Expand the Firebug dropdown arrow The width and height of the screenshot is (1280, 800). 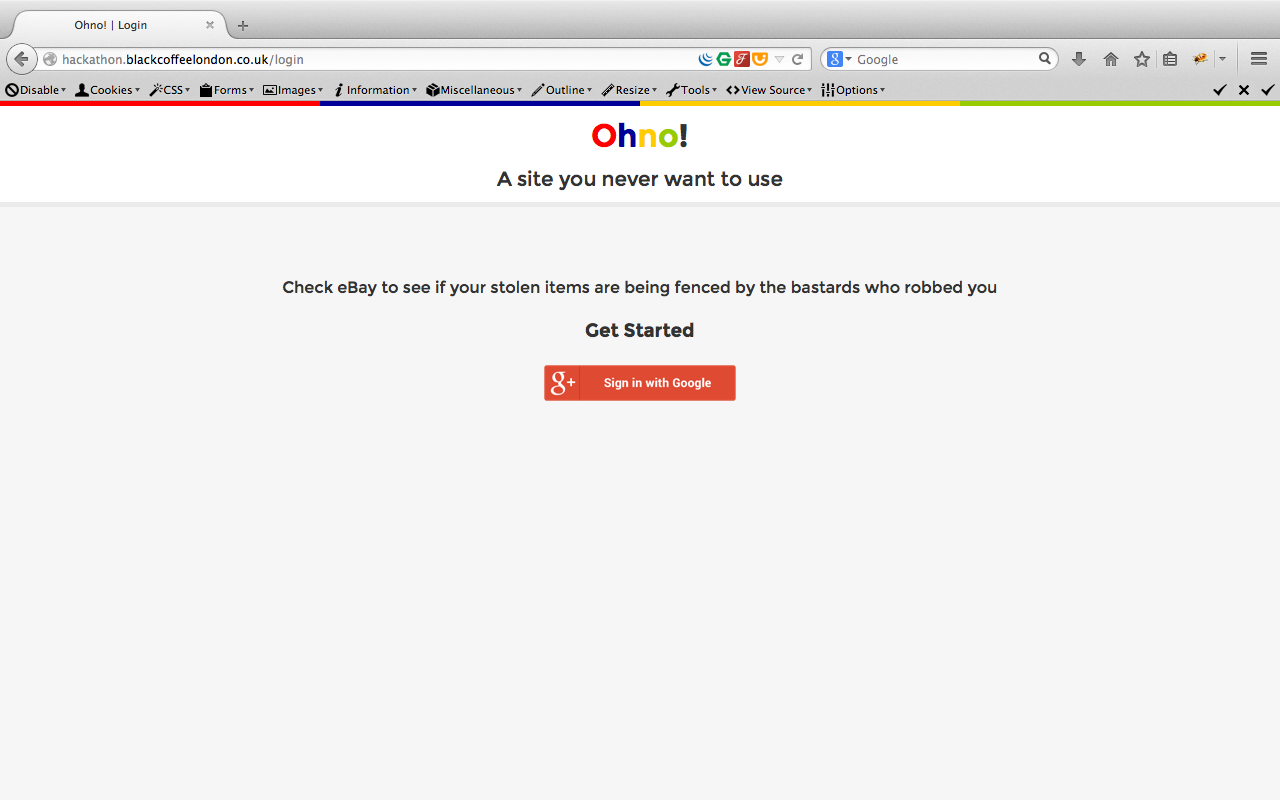[1222, 60]
